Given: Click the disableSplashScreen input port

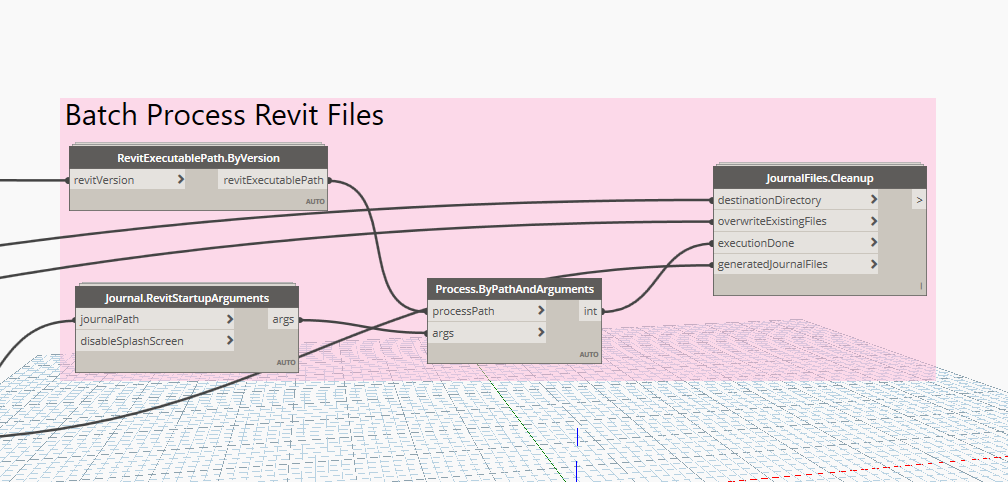Looking at the screenshot, I should click(x=155, y=341).
